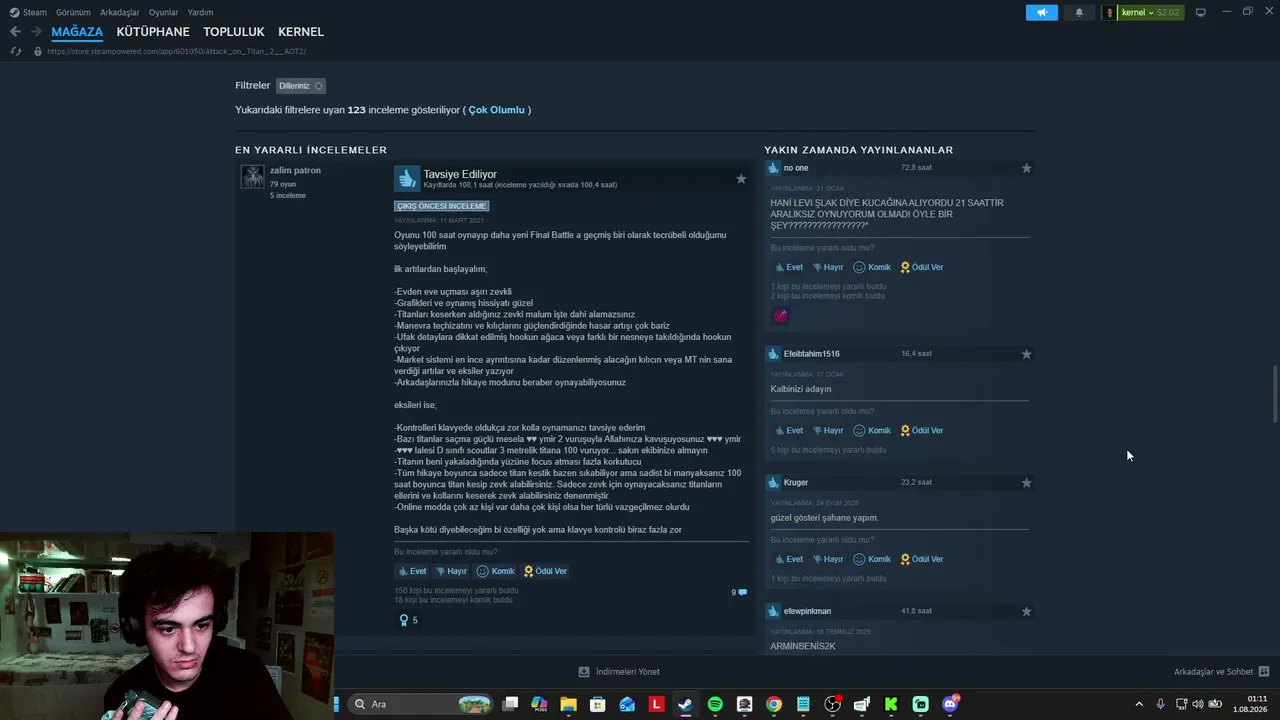Click the star on Kruger's review

[1026, 483]
